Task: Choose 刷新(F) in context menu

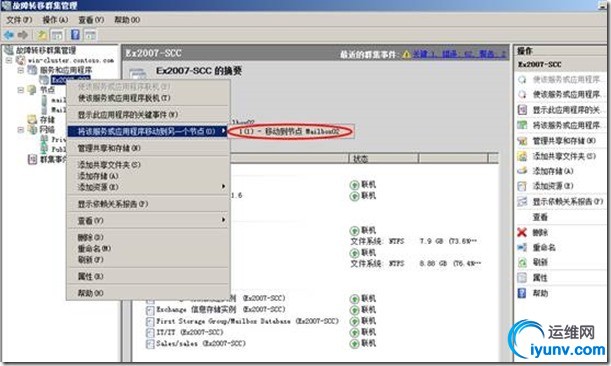Action: [148, 260]
